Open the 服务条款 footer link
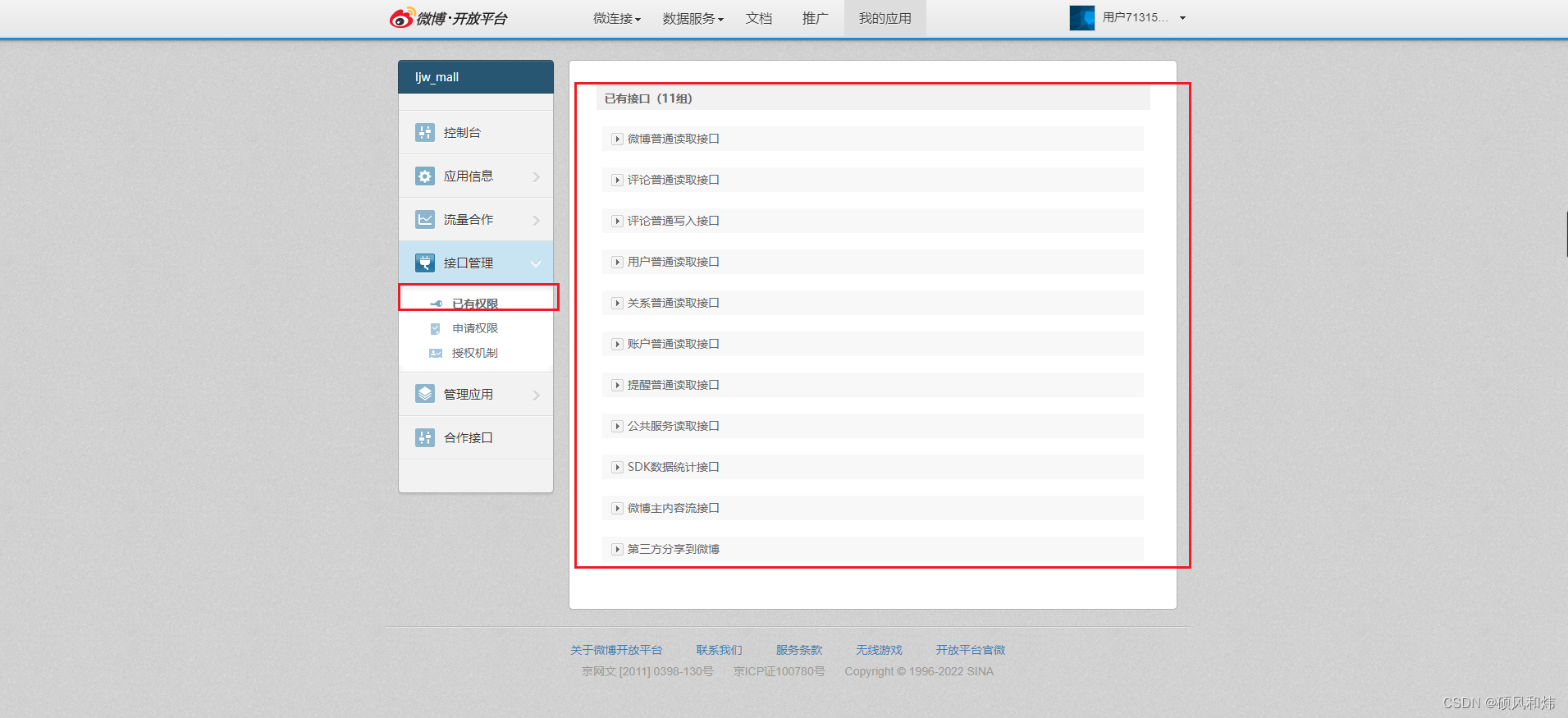Image resolution: width=1568 pixels, height=718 pixels. point(799,650)
